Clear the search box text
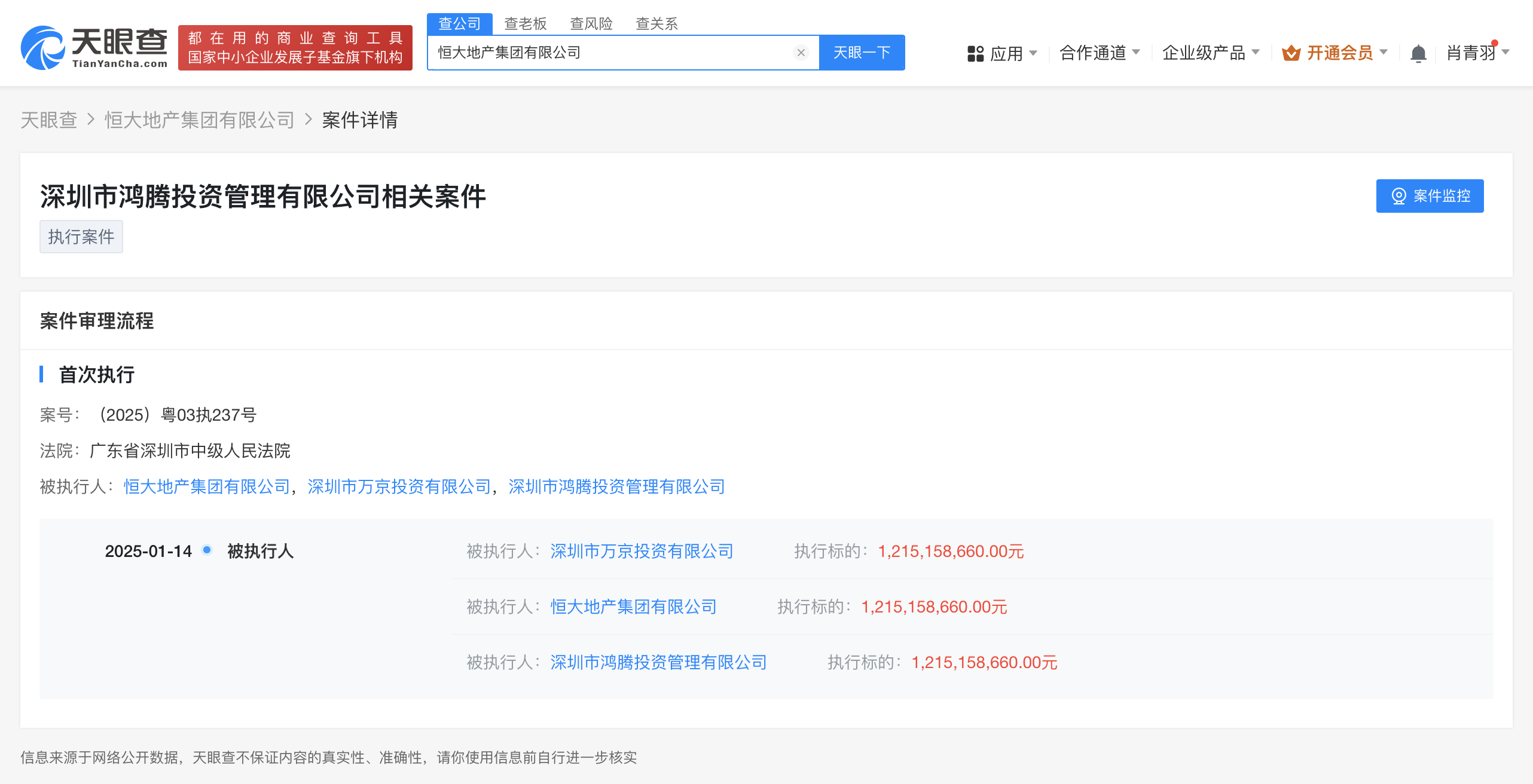The width and height of the screenshot is (1533, 784). point(801,53)
